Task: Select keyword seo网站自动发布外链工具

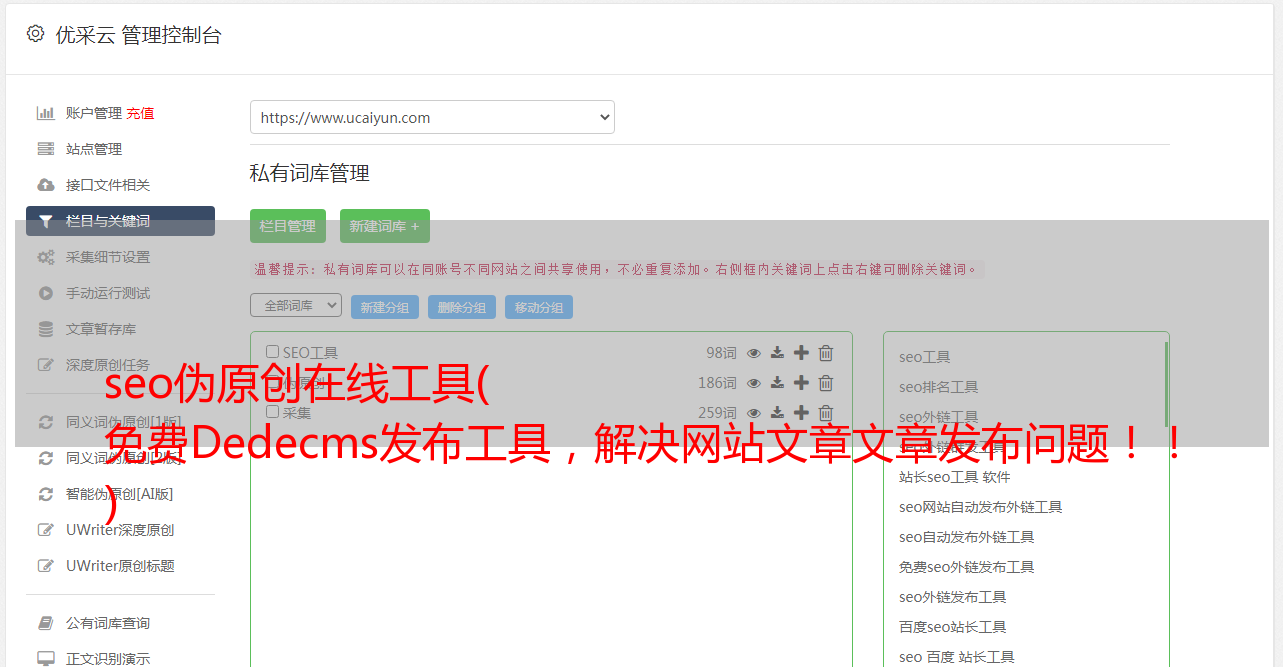Action: click(x=980, y=507)
